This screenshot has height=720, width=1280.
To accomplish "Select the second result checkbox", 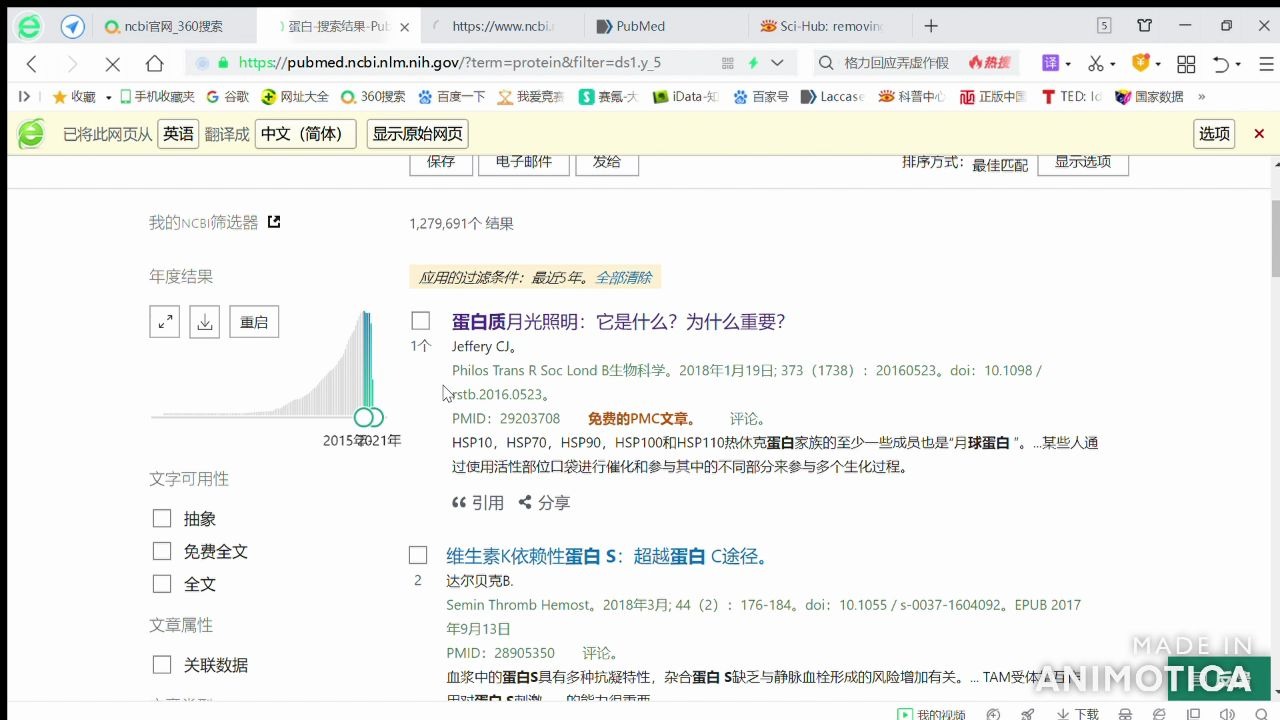I will point(418,555).
